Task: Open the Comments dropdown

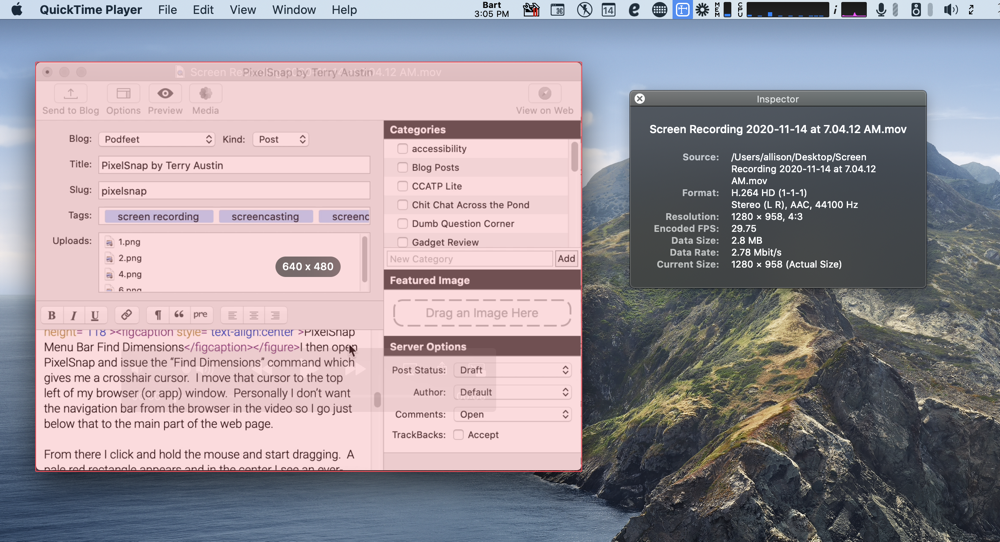Action: [512, 414]
